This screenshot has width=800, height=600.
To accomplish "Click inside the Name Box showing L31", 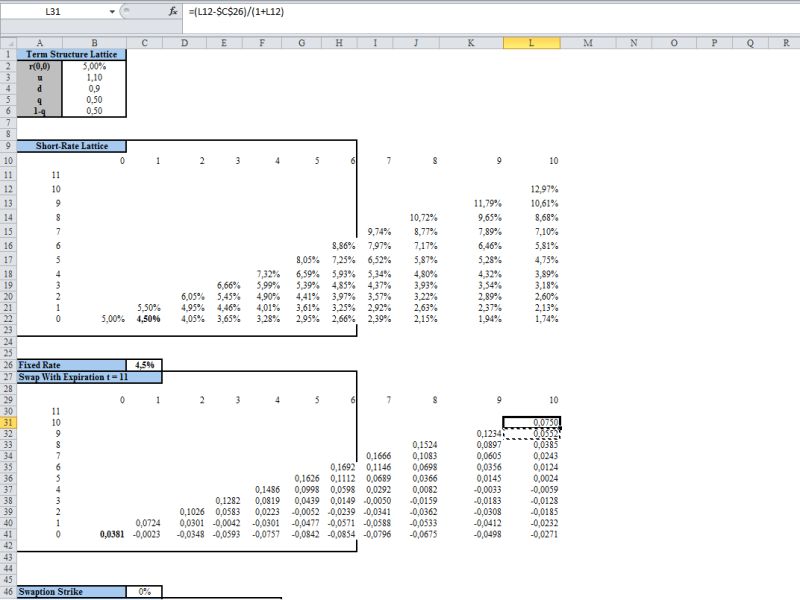I will (x=55, y=11).
